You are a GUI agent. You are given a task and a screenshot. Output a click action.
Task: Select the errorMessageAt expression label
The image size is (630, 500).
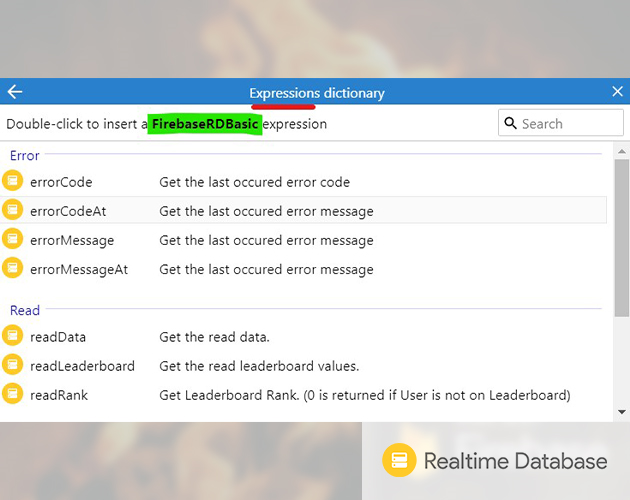click(79, 269)
